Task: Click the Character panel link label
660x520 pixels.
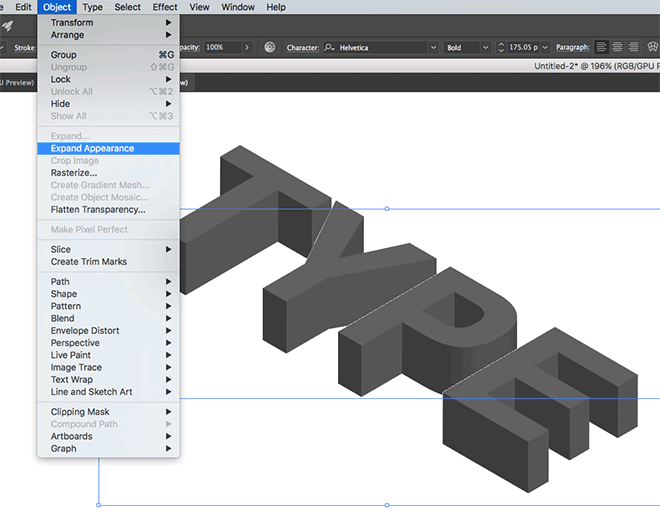Action: [x=302, y=47]
